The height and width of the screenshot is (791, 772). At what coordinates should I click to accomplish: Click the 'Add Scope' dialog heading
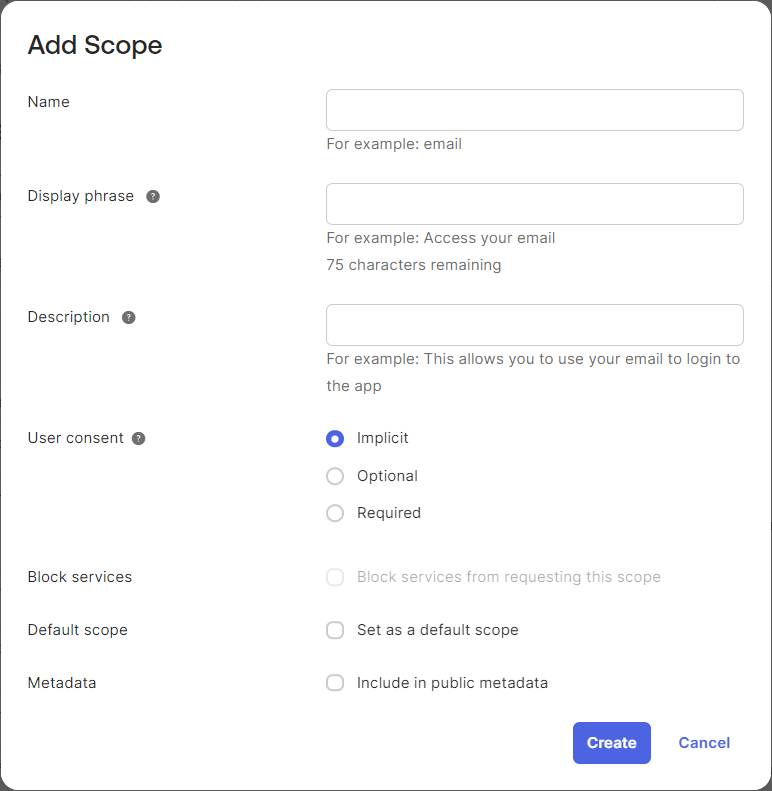pos(95,45)
